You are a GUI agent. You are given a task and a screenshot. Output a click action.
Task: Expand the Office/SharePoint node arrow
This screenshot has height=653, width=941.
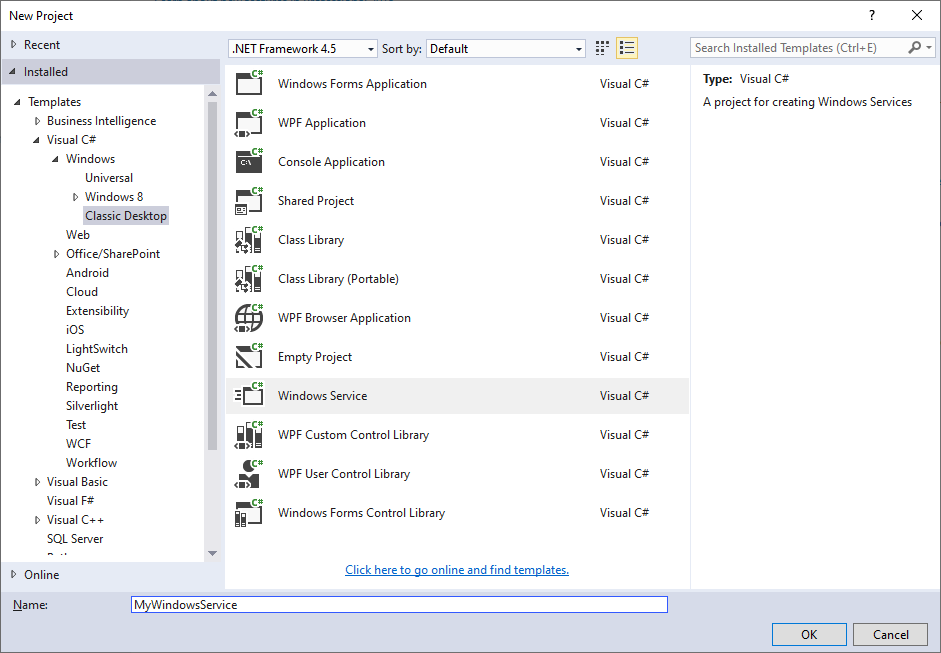[56, 254]
